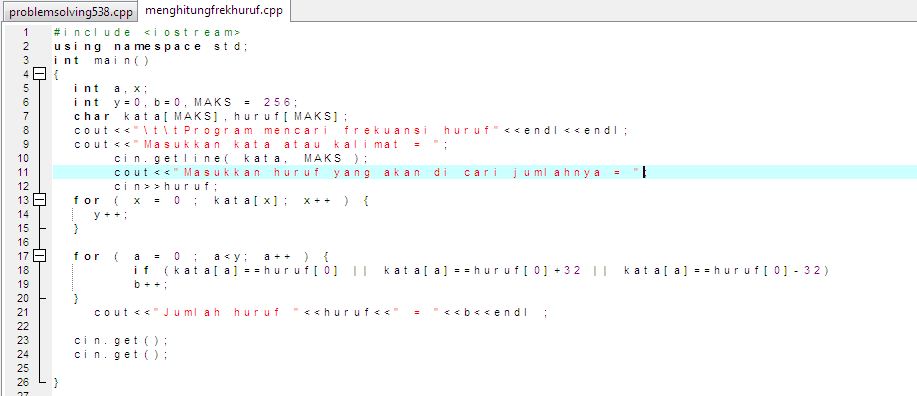Click 'cin.getline( kata, MAKS );' line
Screen dimensions: 917x396
point(242,159)
